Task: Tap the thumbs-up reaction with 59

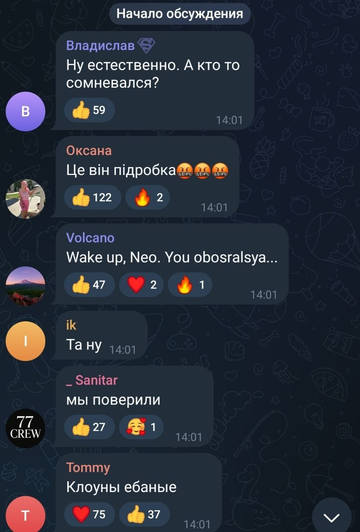Action: (x=90, y=110)
